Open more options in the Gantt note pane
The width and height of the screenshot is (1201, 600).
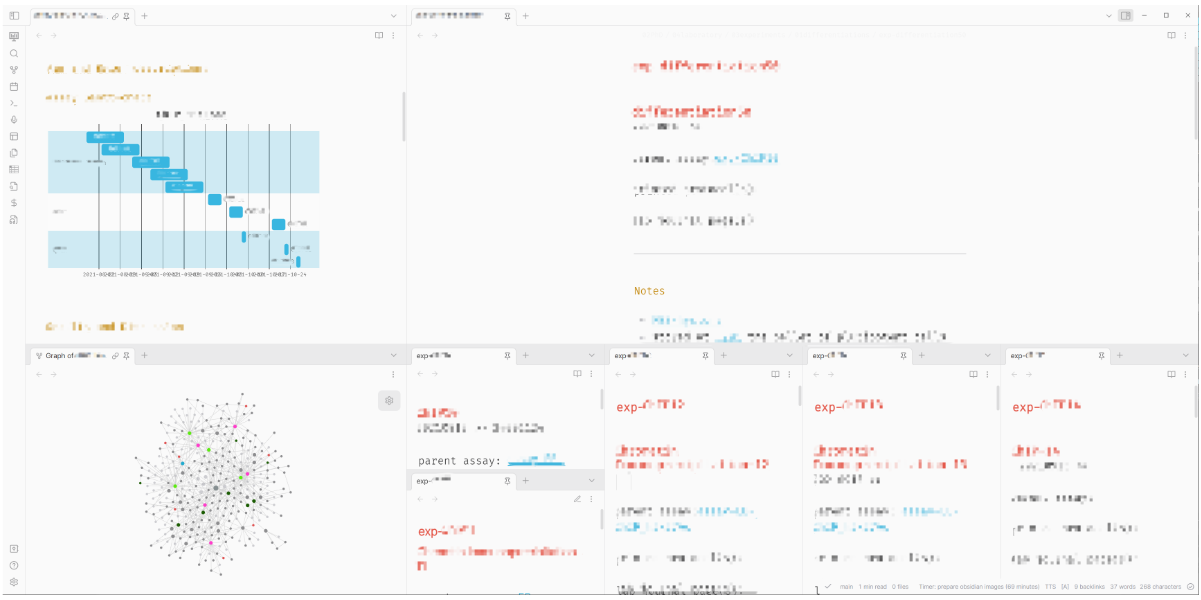tap(392, 35)
